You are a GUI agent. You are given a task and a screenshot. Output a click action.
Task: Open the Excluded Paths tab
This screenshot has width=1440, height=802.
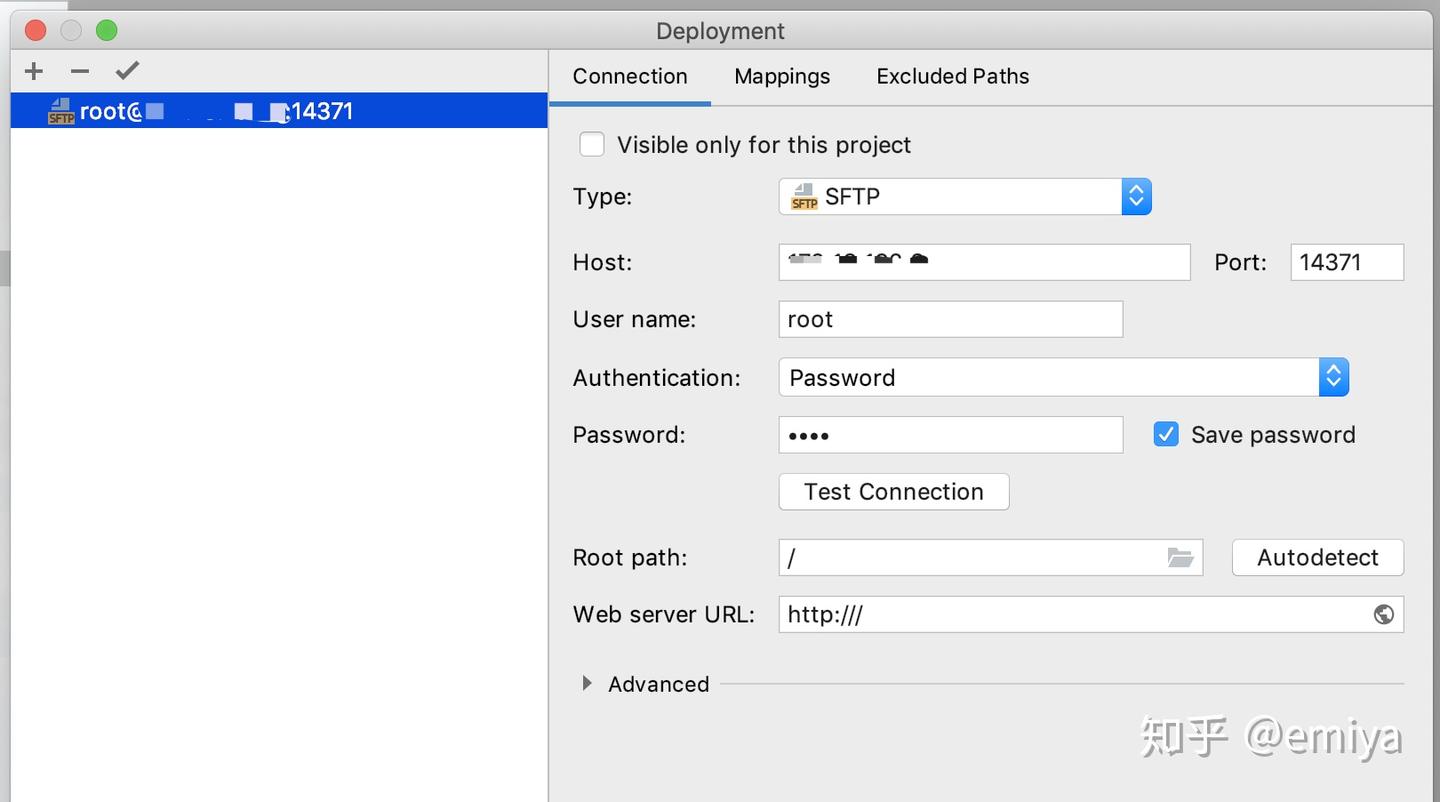tap(952, 77)
